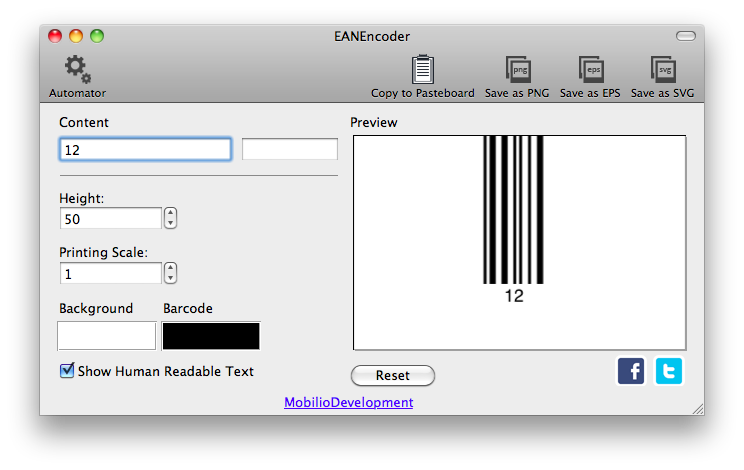Click the yellow minimize window button
Viewport: 744px width, 470px height.
pos(76,36)
